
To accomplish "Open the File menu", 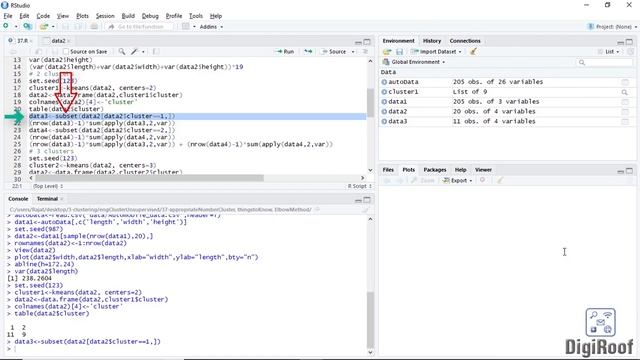I will [x=8, y=16].
